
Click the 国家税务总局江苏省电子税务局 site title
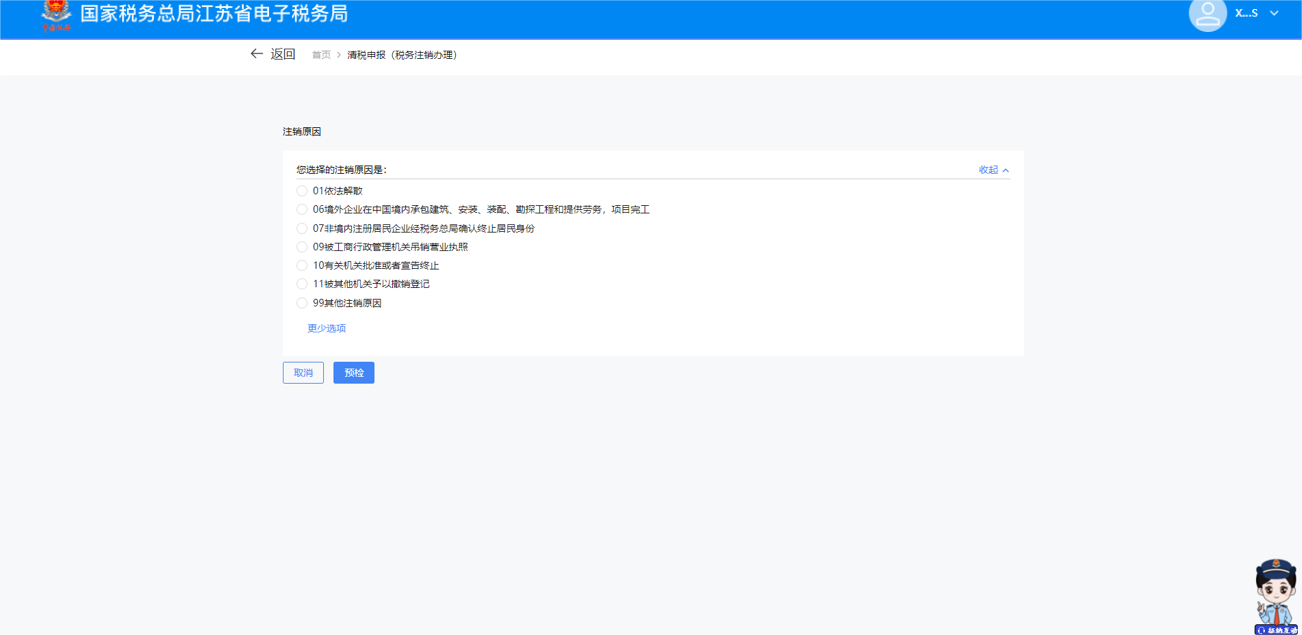214,14
